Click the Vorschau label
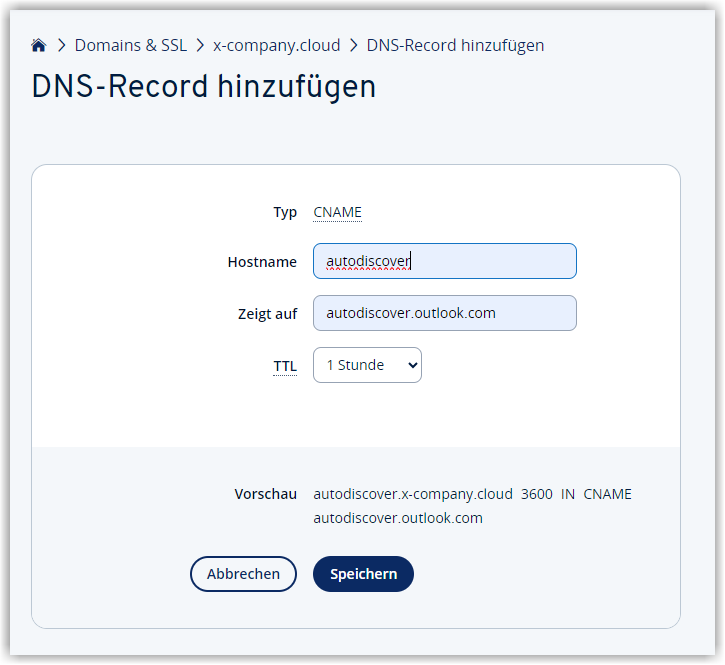Viewport: 725px width, 665px height. pyautogui.click(x=265, y=494)
